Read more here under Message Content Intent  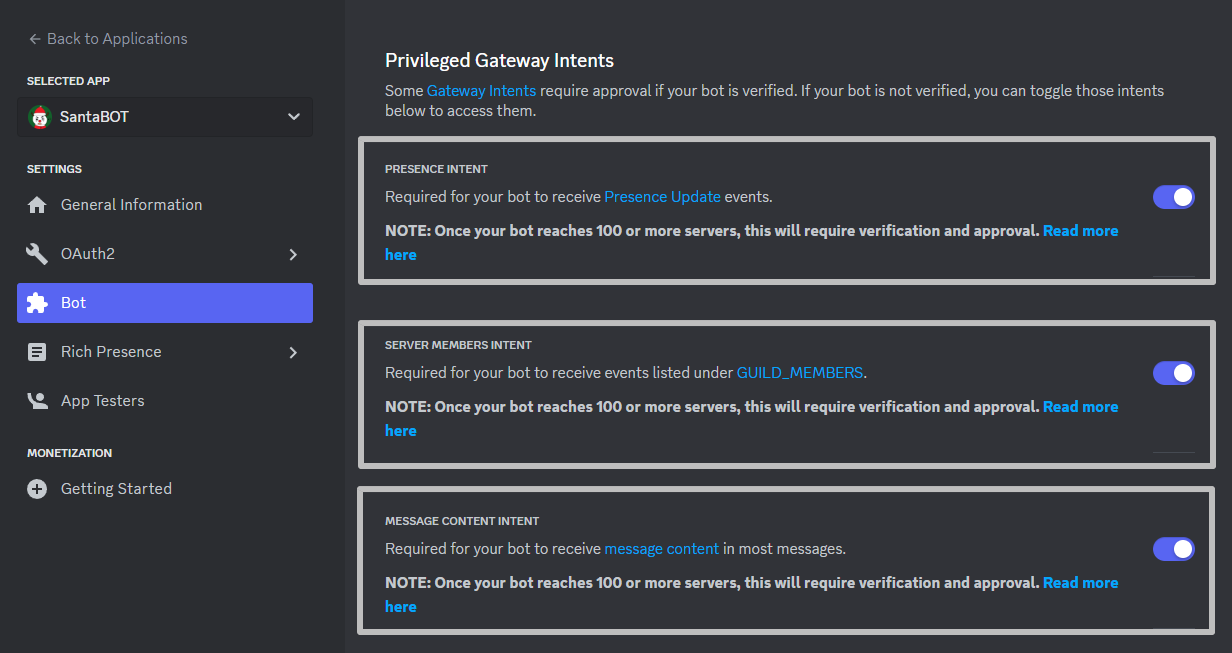pyautogui.click(x=1080, y=583)
